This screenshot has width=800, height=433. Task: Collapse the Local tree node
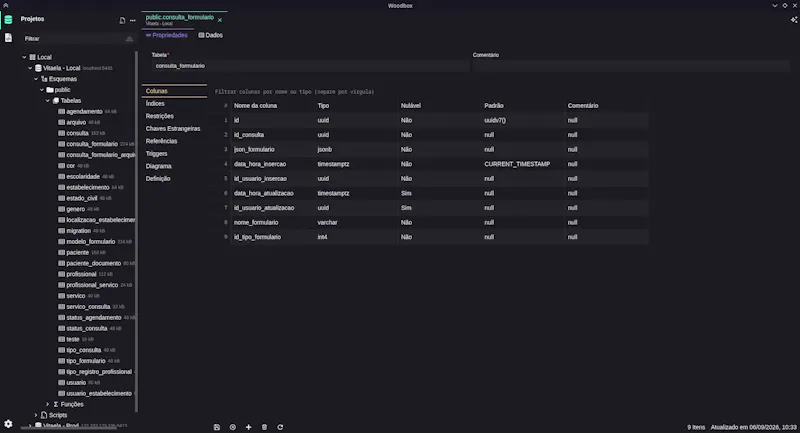tap(24, 57)
